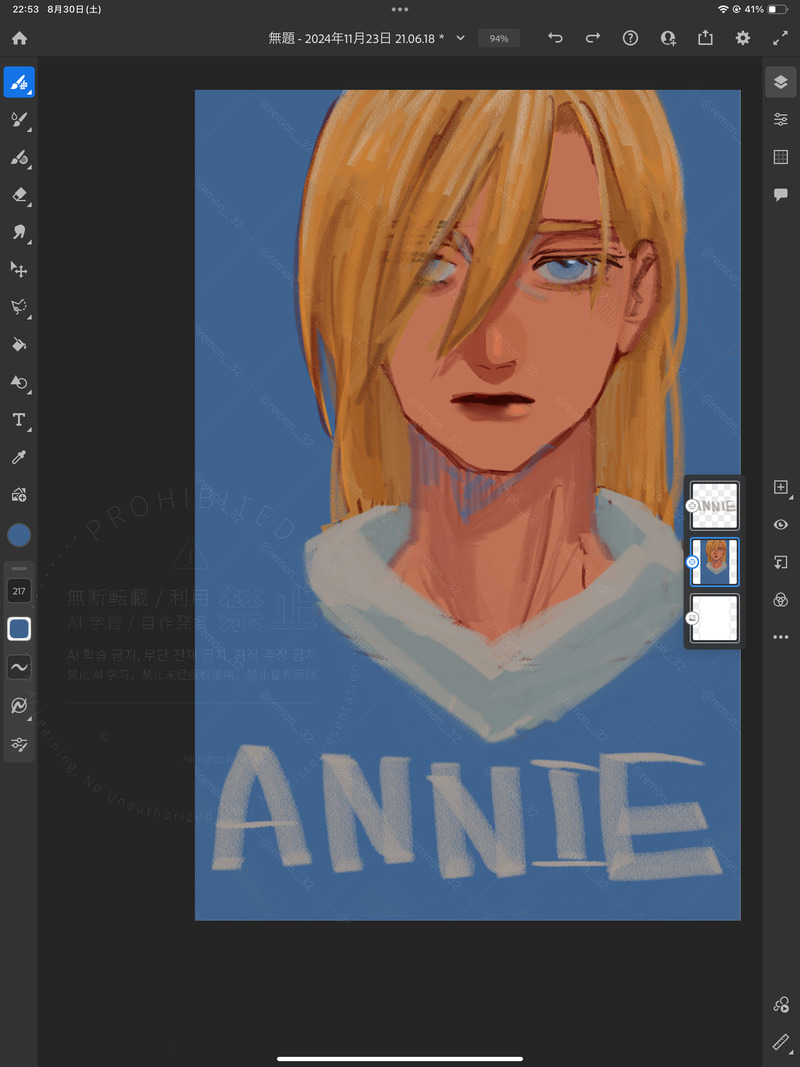Image resolution: width=800 pixels, height=1067 pixels.
Task: Tap the brush size value 217
Action: 19,591
